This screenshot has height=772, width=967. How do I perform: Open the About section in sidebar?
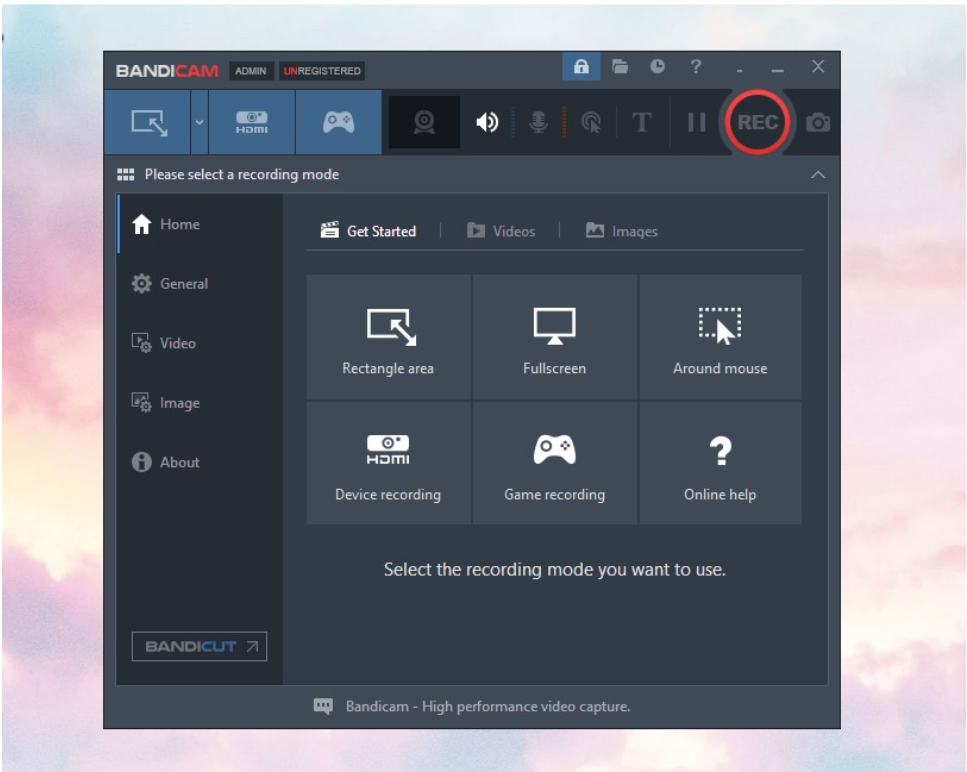click(x=200, y=462)
